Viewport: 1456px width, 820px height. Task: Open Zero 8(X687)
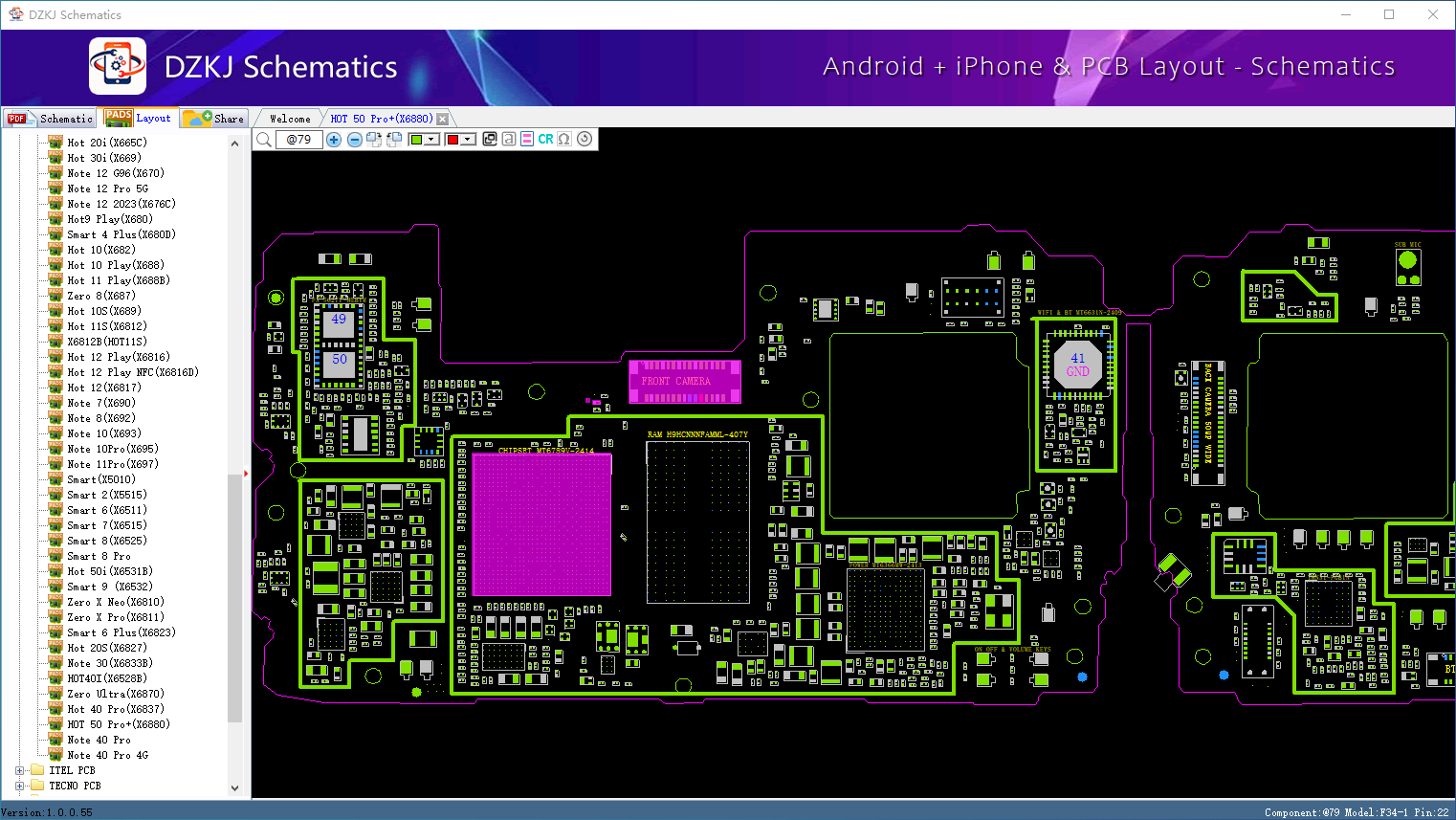click(101, 296)
